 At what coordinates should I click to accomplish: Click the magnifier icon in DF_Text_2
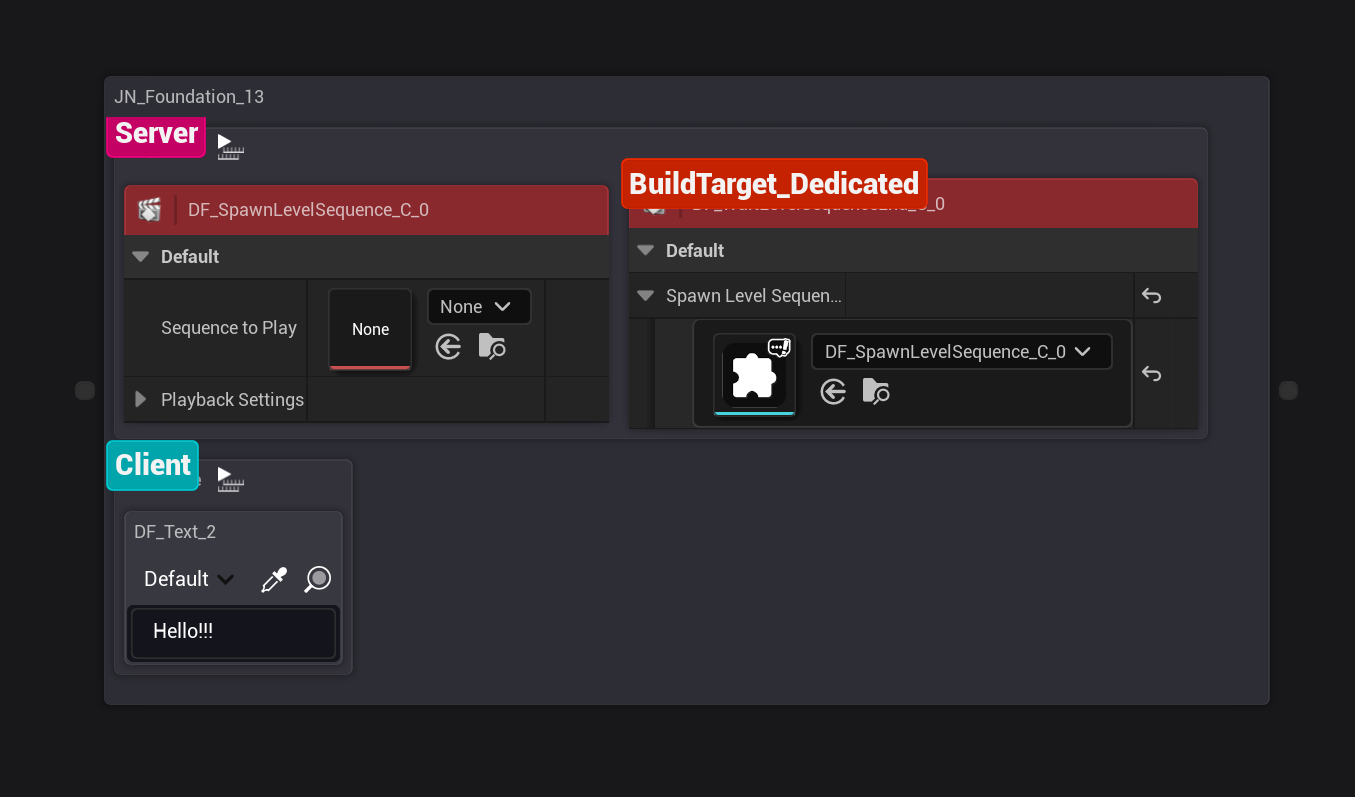point(318,579)
